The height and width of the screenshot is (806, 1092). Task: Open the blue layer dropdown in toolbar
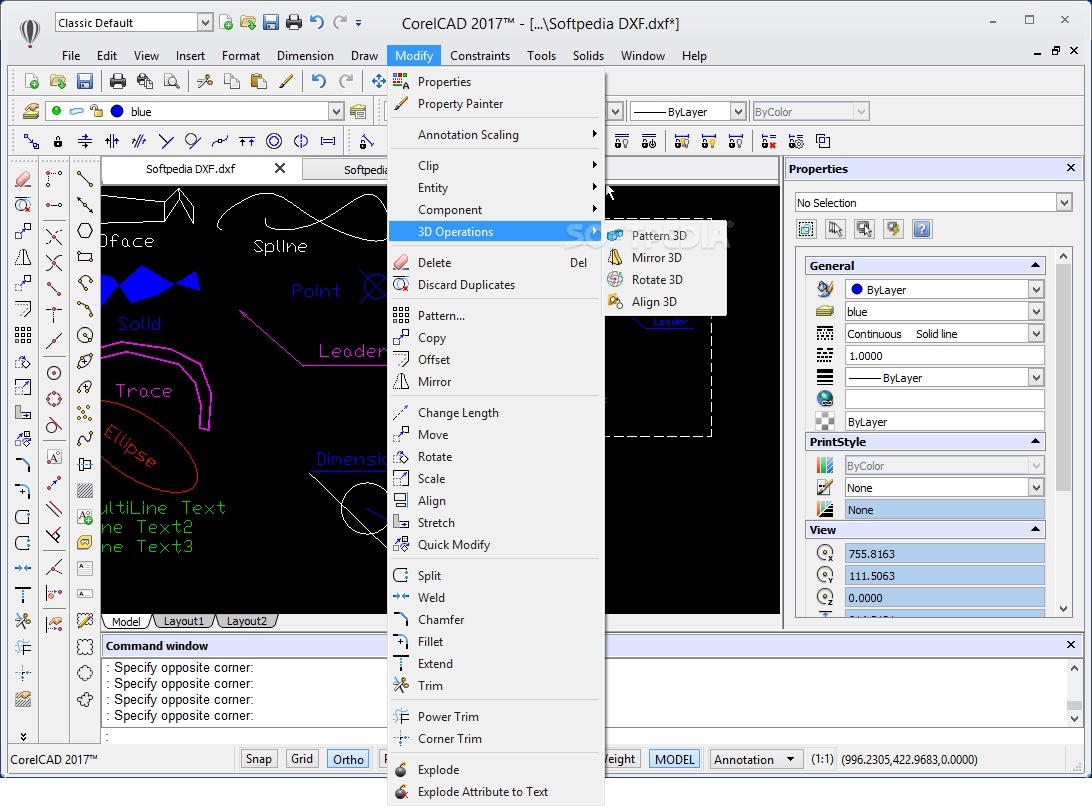click(x=336, y=111)
